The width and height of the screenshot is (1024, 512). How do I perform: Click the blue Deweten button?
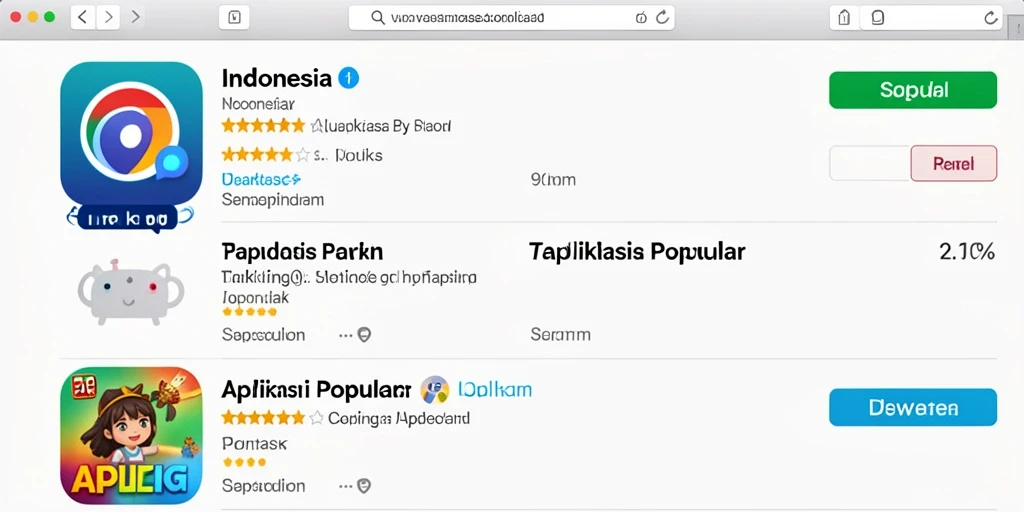913,408
